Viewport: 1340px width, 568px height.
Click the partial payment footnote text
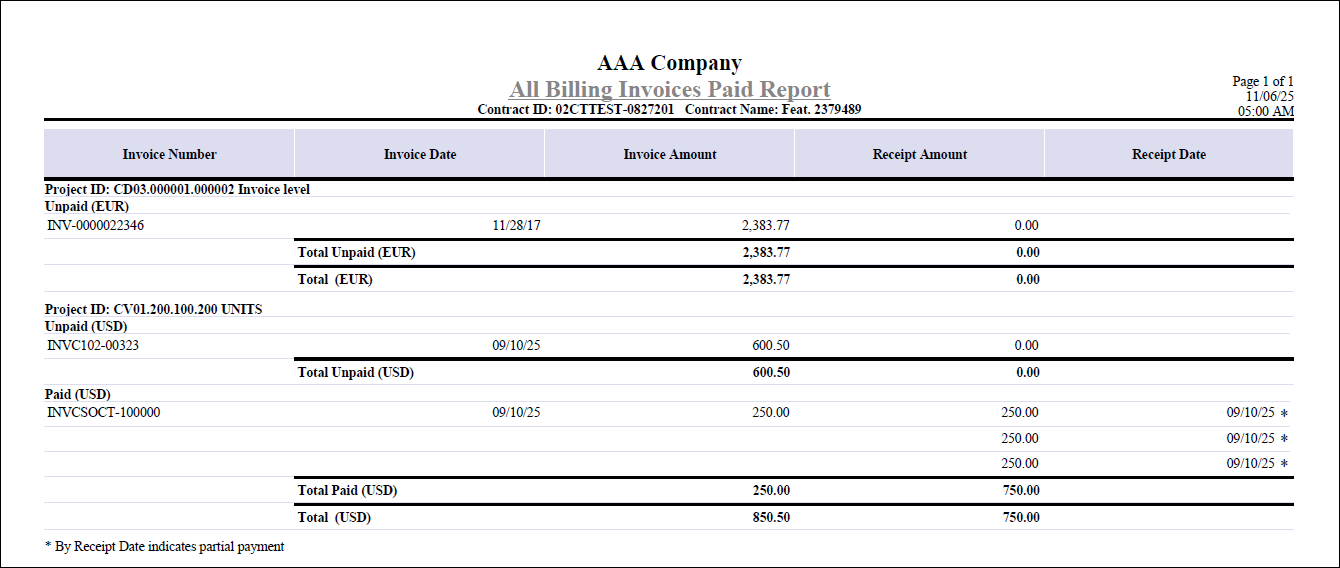pyautogui.click(x=165, y=547)
